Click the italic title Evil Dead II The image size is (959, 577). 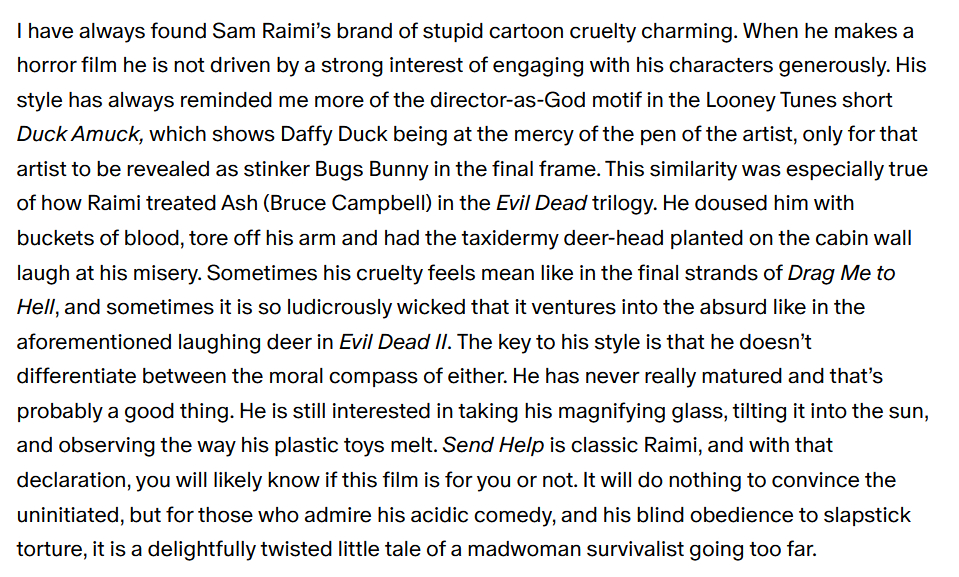(x=394, y=341)
